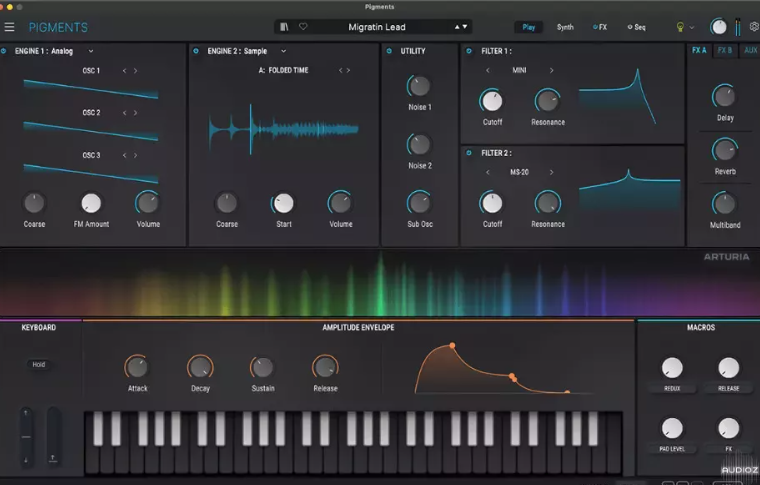Select the FX A tab
This screenshot has height=485, width=760.
[x=699, y=50]
